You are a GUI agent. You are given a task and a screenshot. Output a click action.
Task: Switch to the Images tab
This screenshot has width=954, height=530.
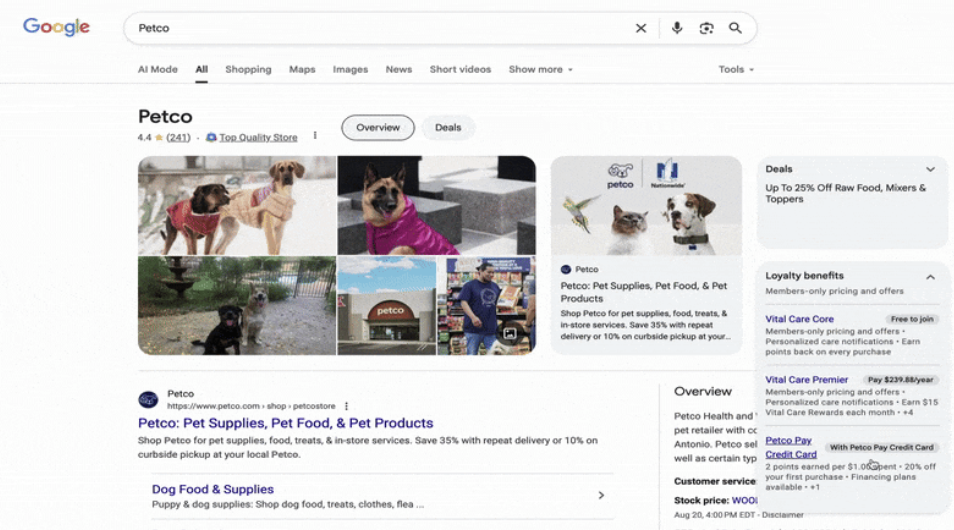[x=350, y=70]
